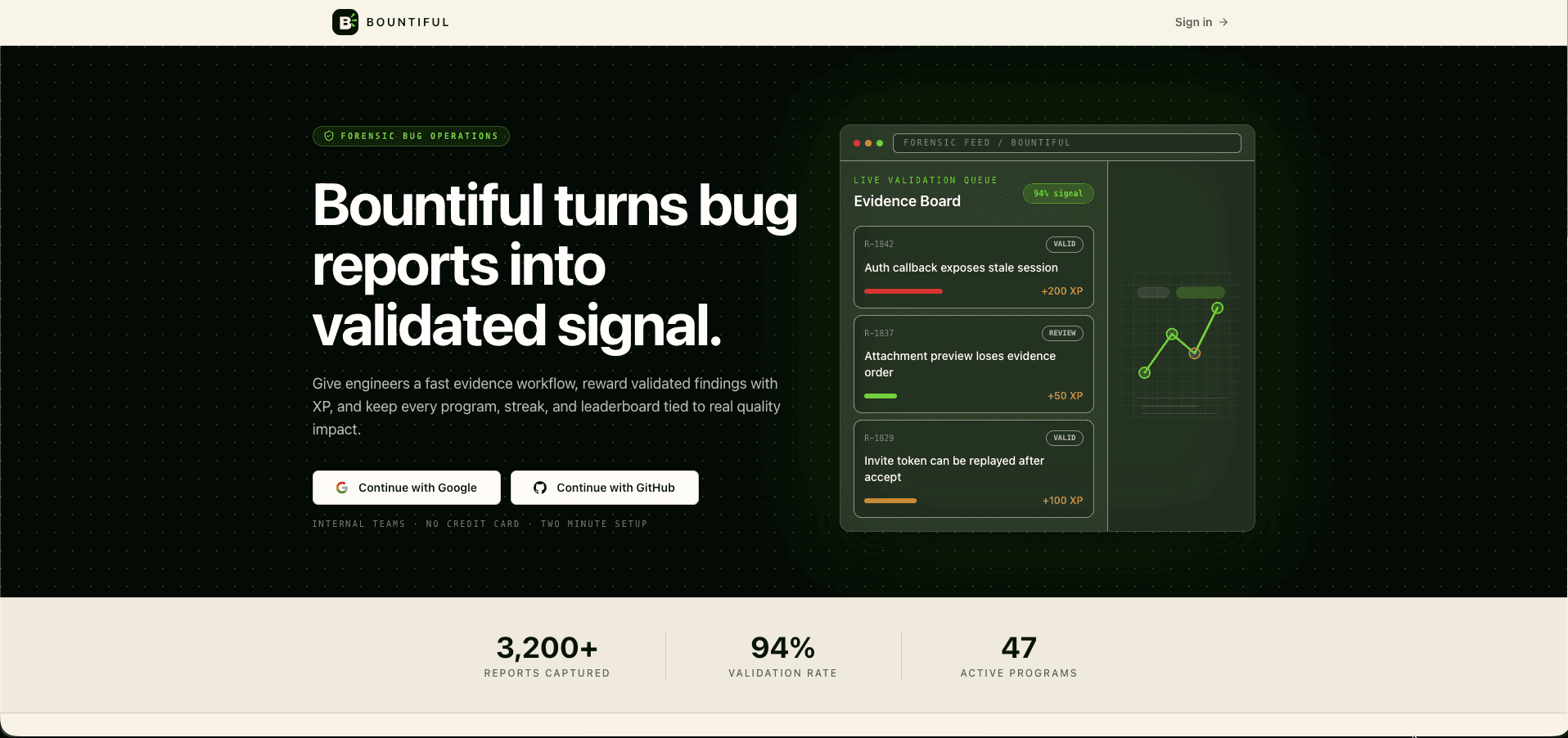Click the shield icon in Forensic Bug Operations badge

pyautogui.click(x=329, y=136)
